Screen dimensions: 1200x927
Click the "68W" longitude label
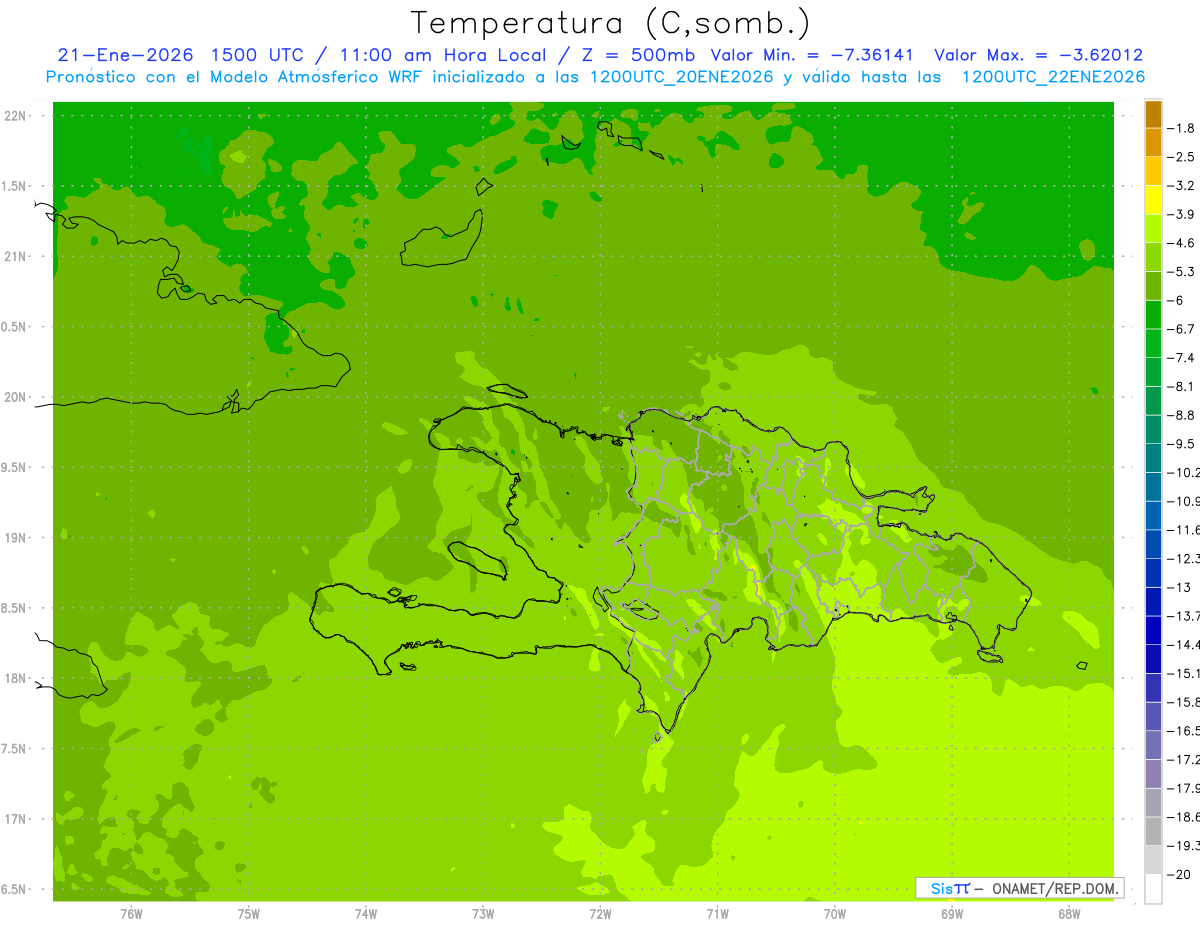pos(1068,914)
